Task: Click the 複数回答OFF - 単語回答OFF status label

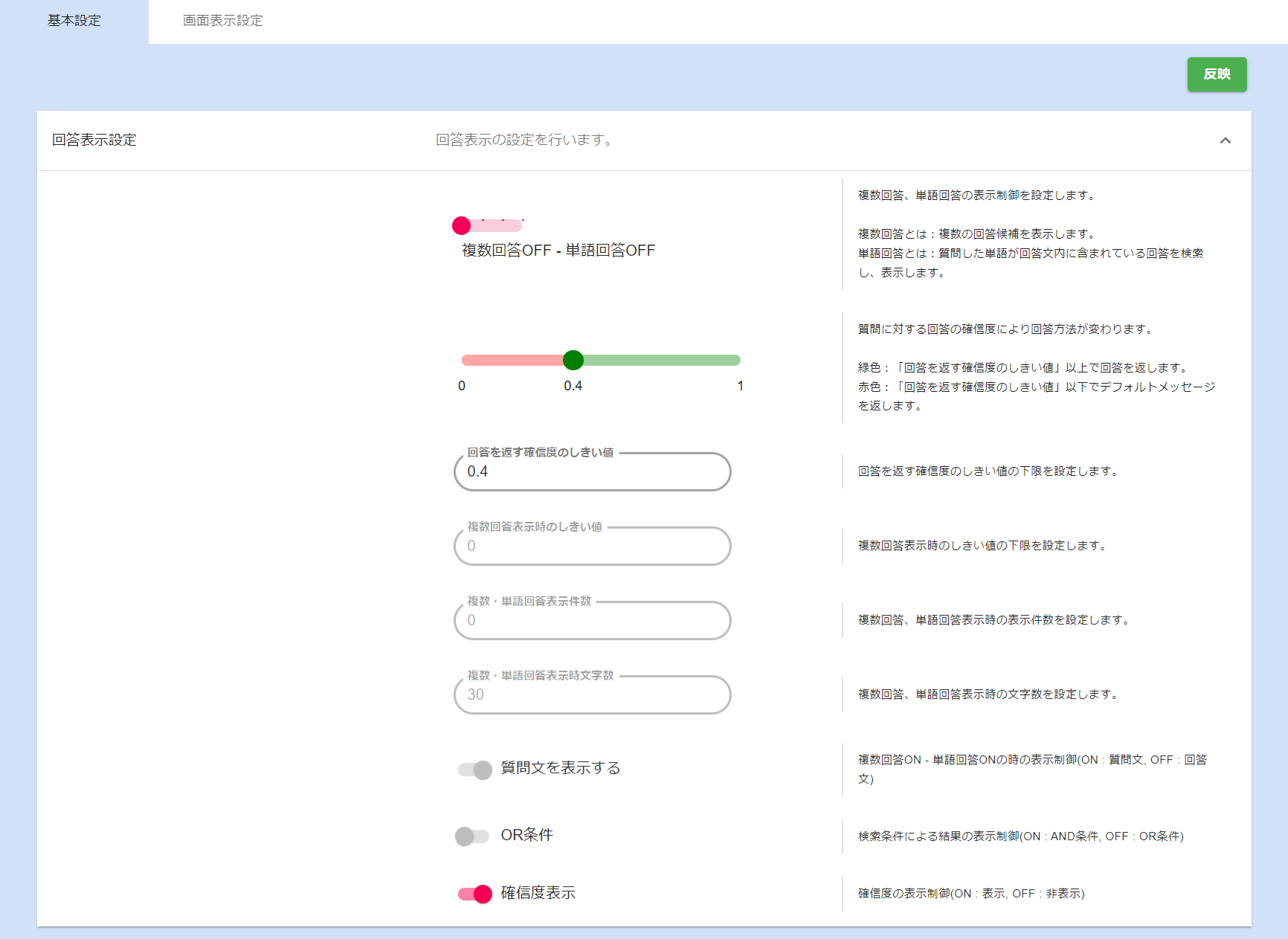Action: 558,251
